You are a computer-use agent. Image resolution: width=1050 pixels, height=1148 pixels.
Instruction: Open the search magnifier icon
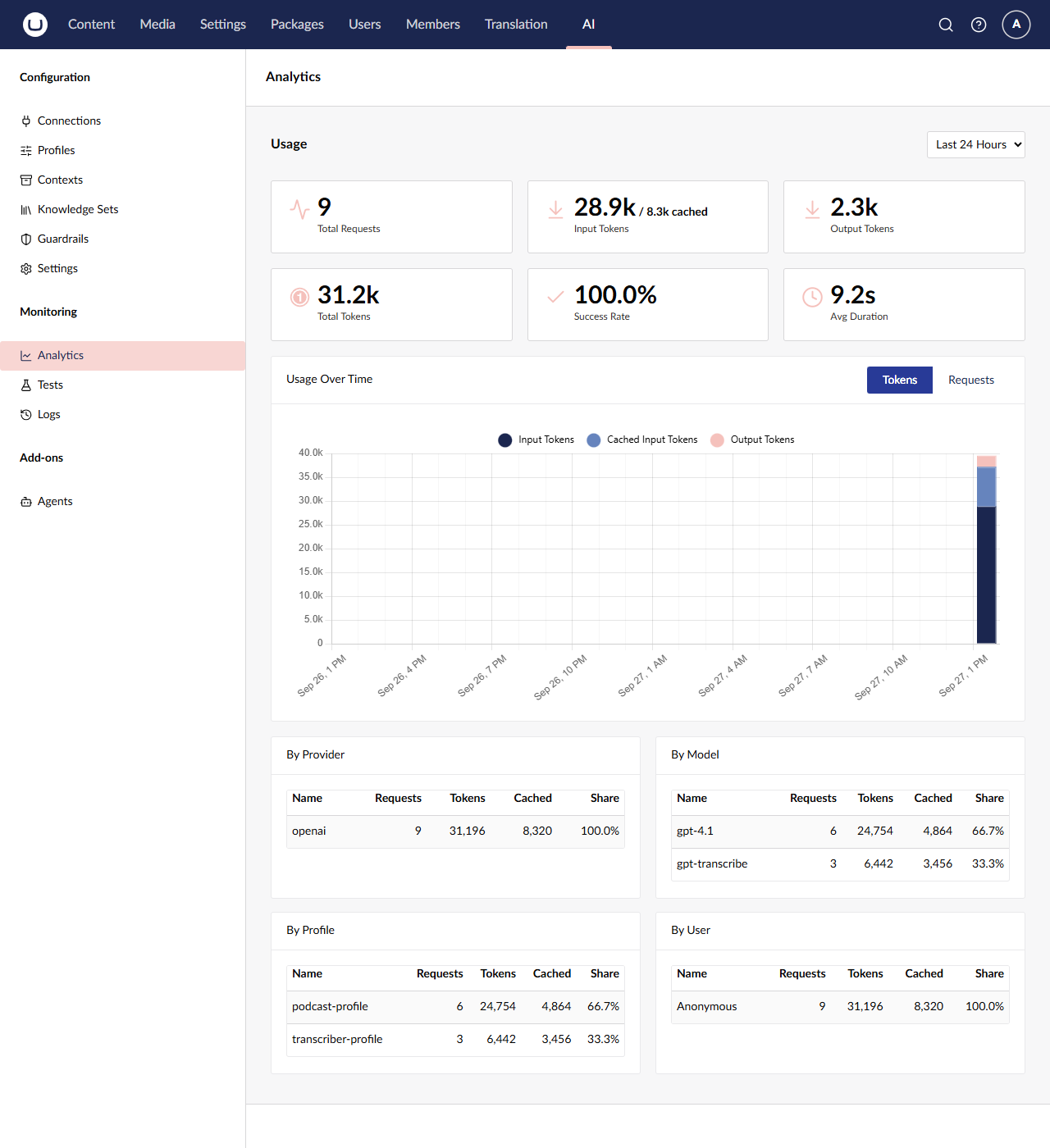click(x=946, y=25)
